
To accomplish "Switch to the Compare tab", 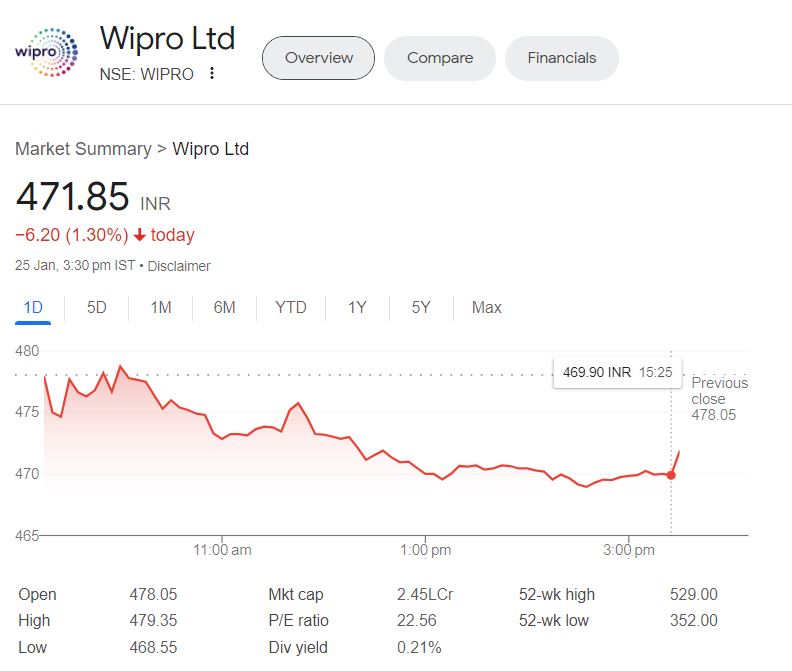I will coord(440,58).
